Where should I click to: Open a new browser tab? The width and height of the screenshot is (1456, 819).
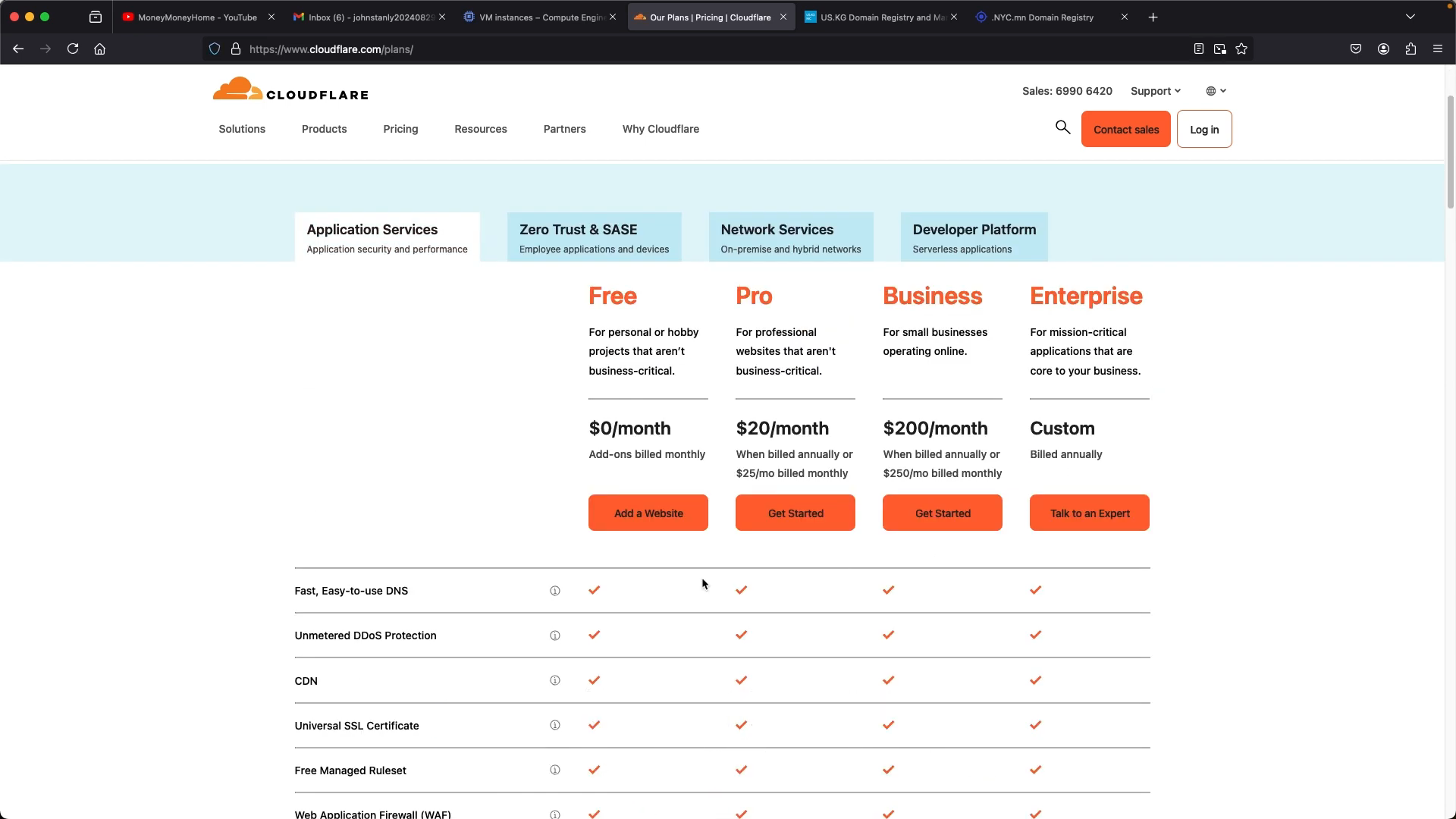(1153, 17)
